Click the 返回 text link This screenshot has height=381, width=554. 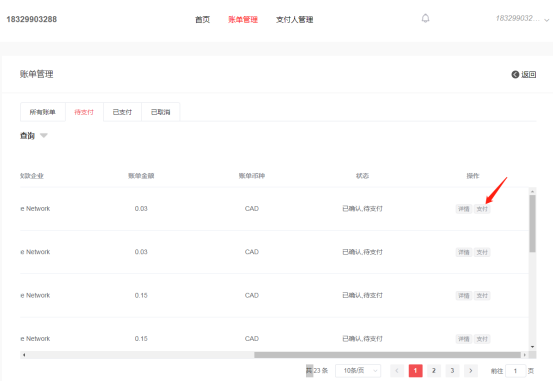(529, 74)
